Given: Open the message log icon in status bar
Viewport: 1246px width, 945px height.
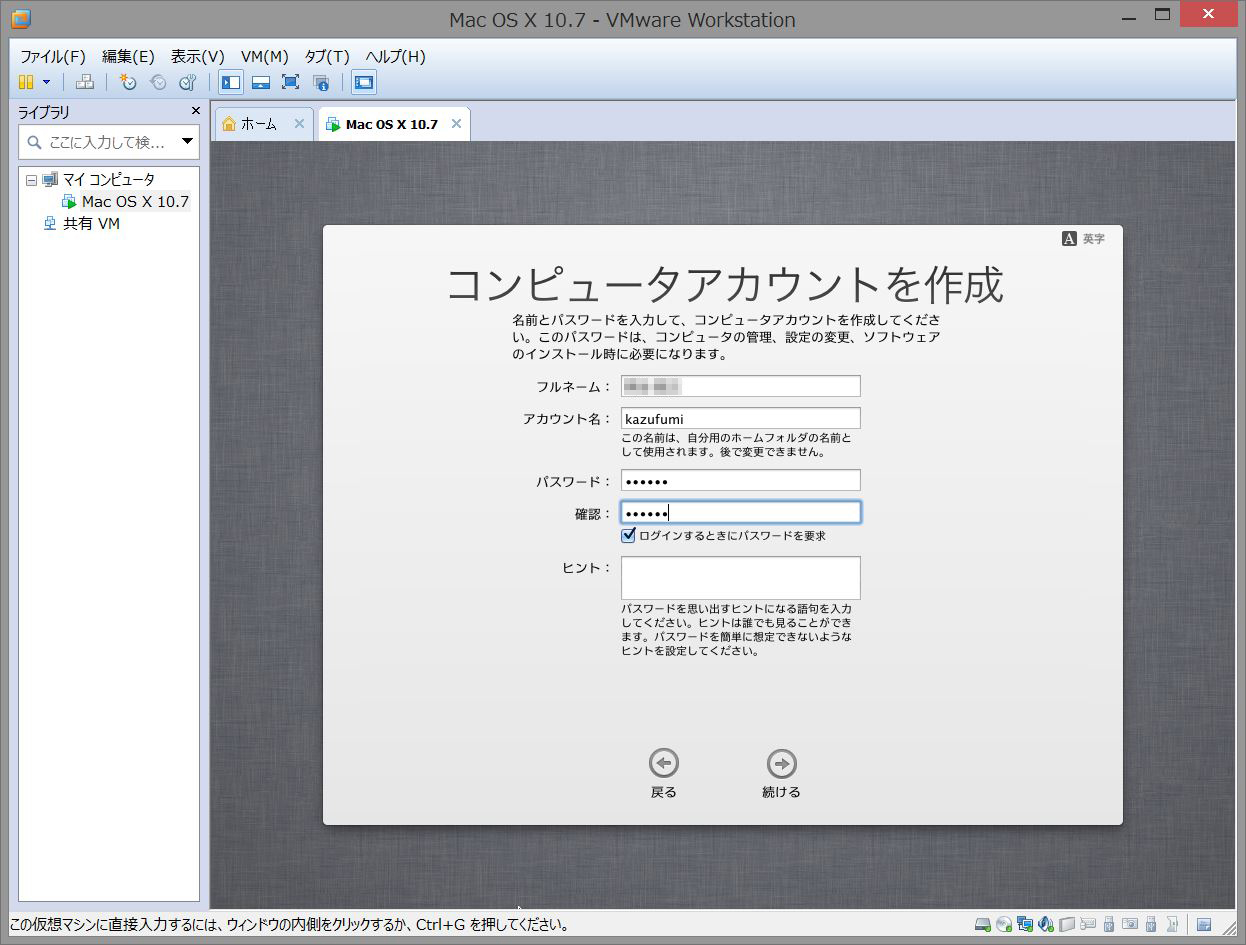Looking at the screenshot, I should pyautogui.click(x=1204, y=924).
